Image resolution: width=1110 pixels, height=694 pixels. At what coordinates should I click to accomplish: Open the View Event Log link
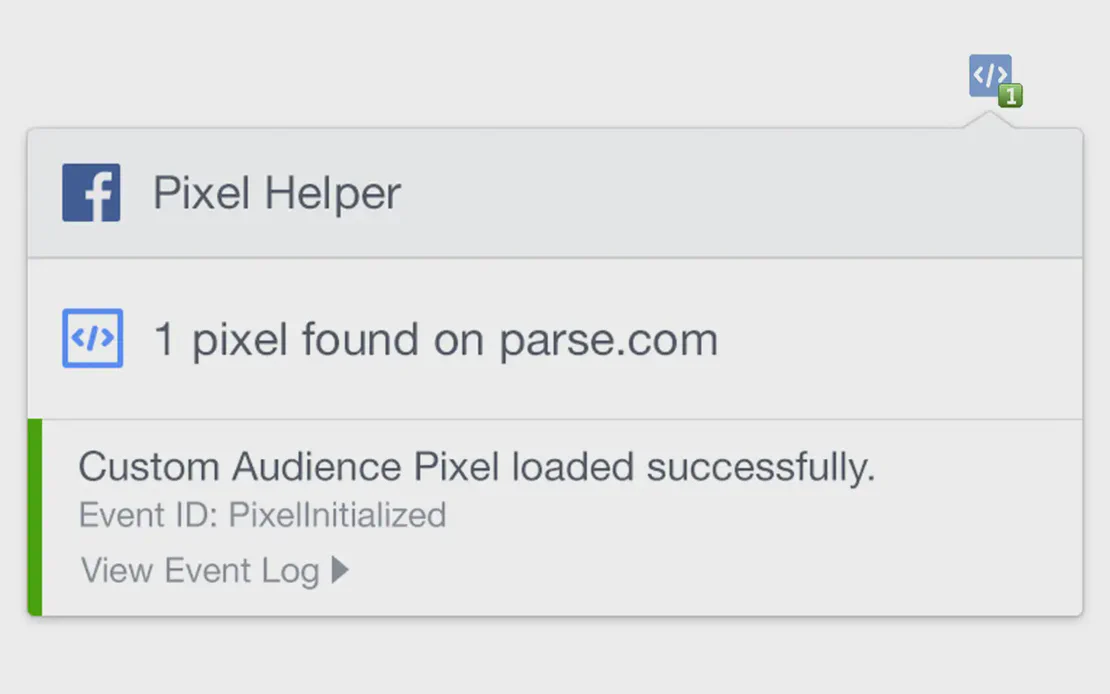click(x=200, y=570)
